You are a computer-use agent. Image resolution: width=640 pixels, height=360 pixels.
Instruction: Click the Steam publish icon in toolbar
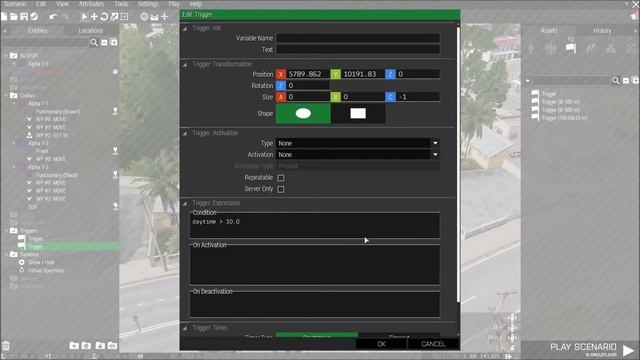click(34, 16)
